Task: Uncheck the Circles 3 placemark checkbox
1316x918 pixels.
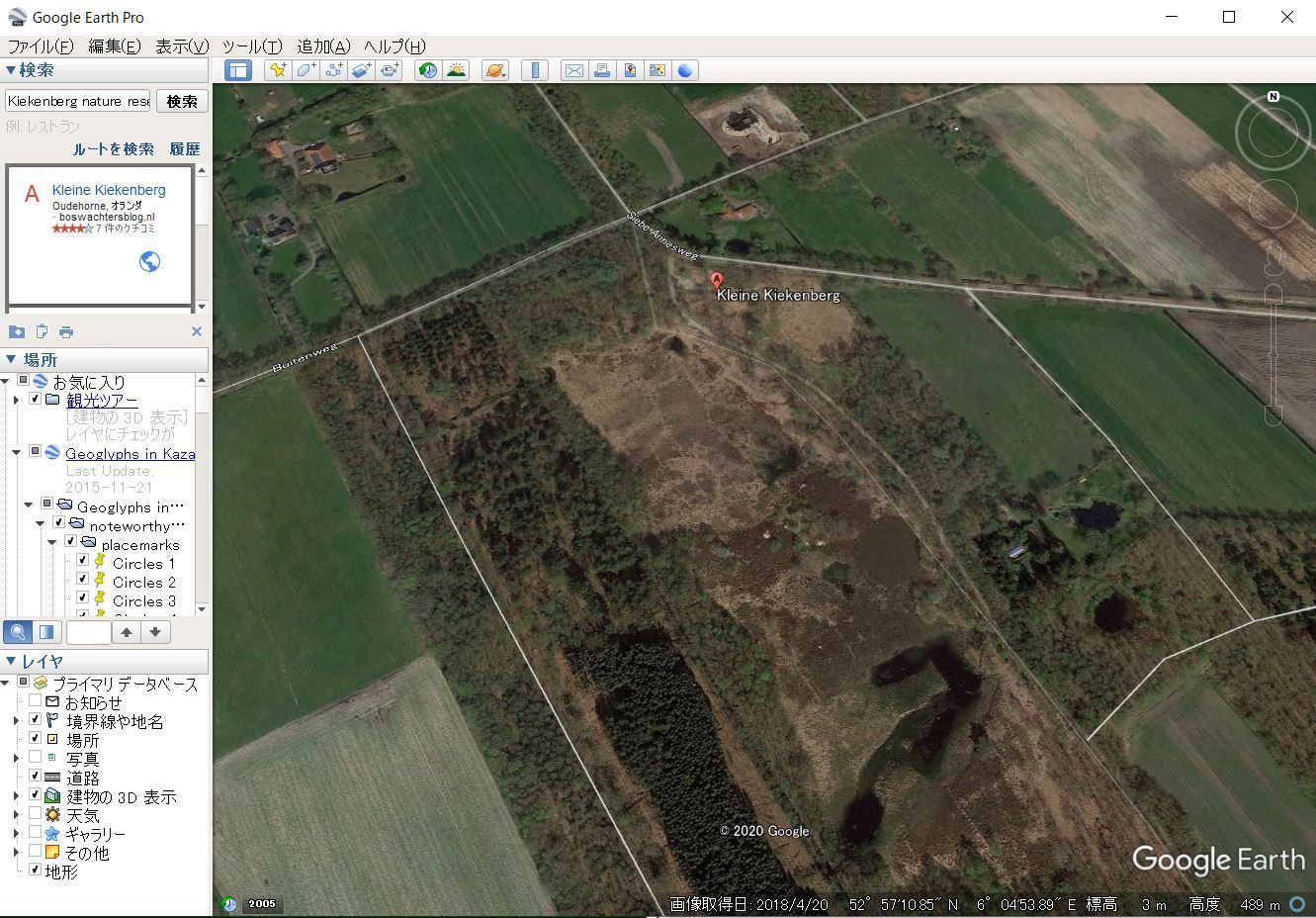Action: pyautogui.click(x=83, y=598)
